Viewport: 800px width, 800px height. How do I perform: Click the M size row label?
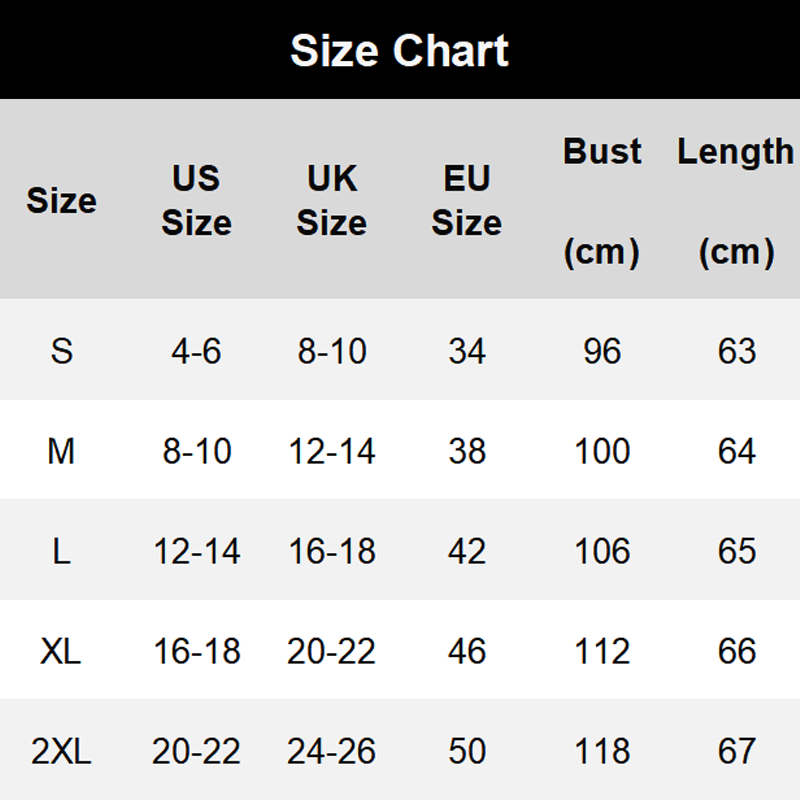tap(61, 451)
